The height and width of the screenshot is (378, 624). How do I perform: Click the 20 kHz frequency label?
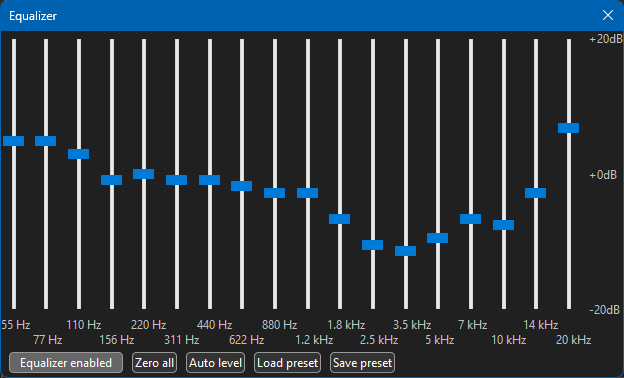click(573, 340)
